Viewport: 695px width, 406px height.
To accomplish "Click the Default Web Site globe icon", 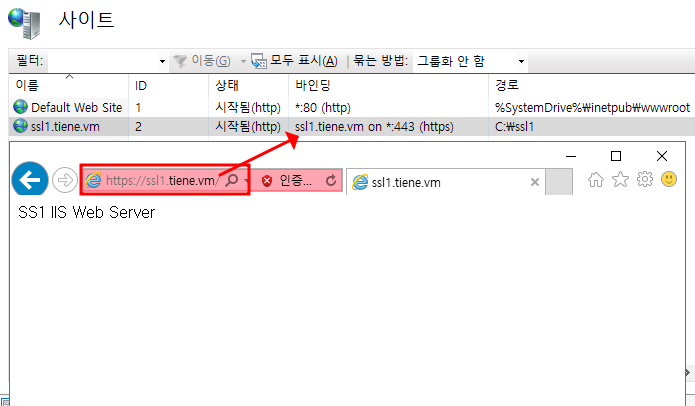I will tap(20, 107).
